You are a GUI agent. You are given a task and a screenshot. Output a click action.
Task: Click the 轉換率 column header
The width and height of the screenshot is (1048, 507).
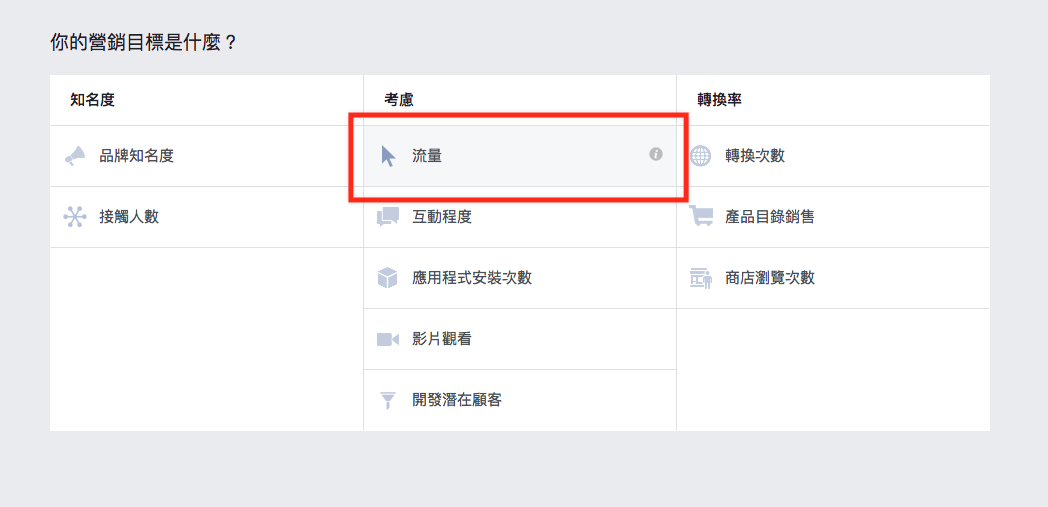click(x=719, y=100)
